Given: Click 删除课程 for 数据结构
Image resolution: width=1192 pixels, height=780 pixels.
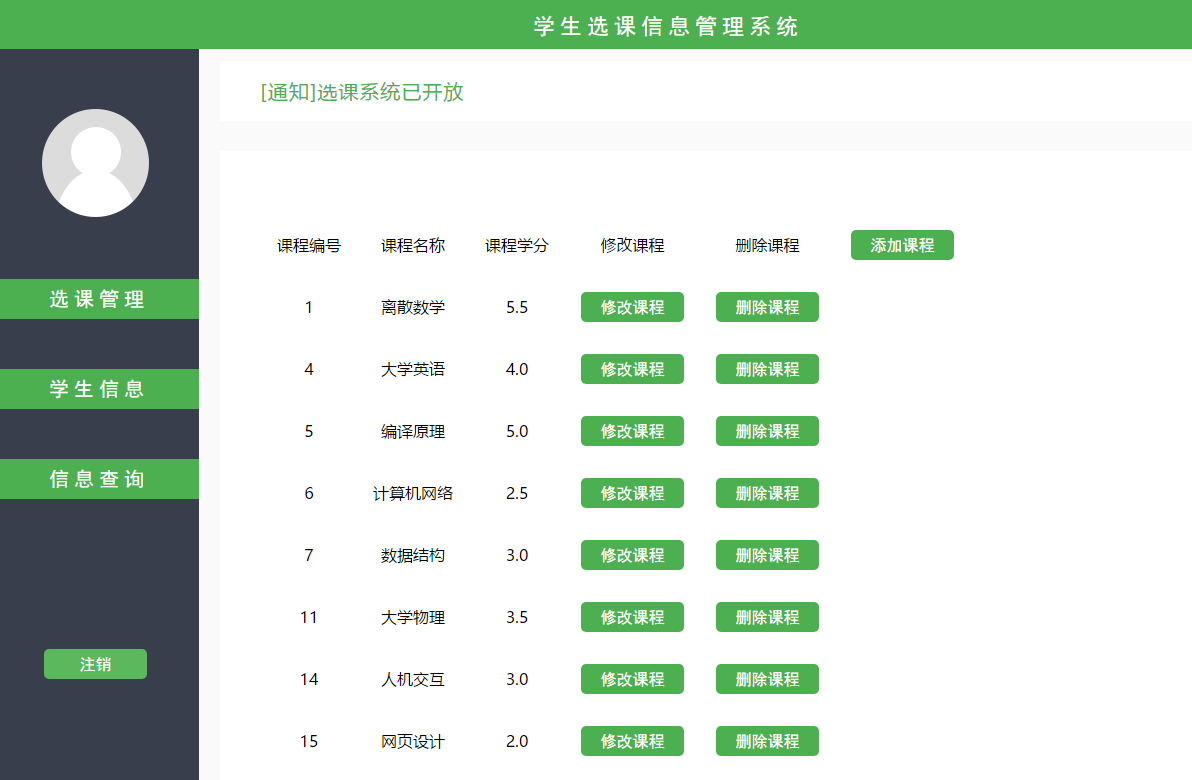Looking at the screenshot, I should pyautogui.click(x=767, y=555).
